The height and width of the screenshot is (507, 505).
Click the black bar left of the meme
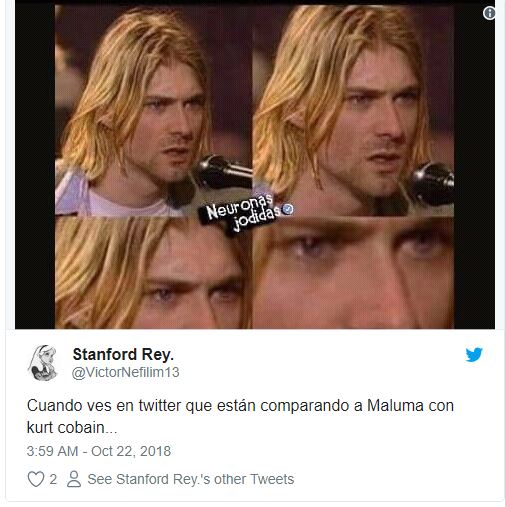pyautogui.click(x=35, y=167)
